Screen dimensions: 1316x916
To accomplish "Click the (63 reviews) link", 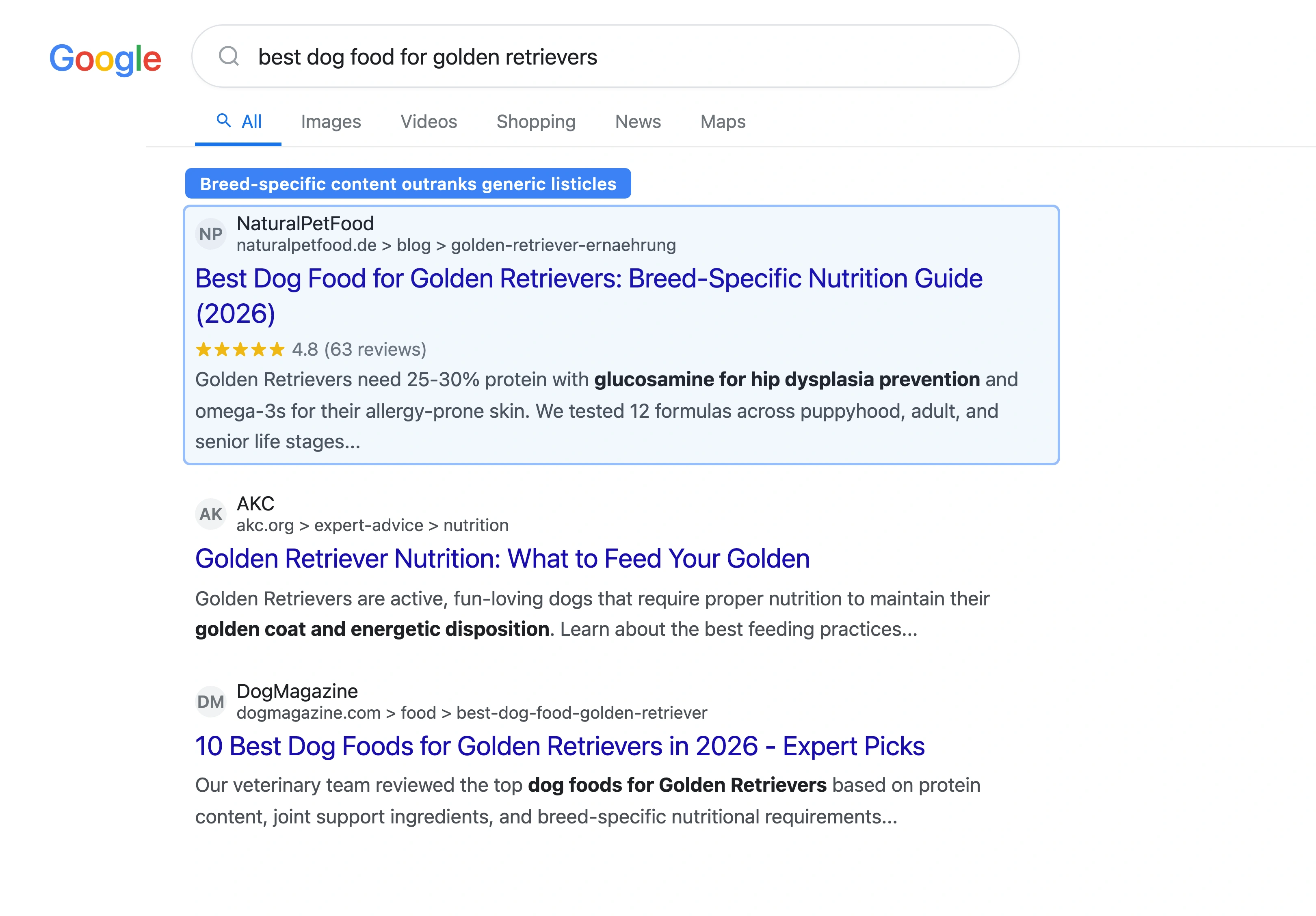I will 376,349.
